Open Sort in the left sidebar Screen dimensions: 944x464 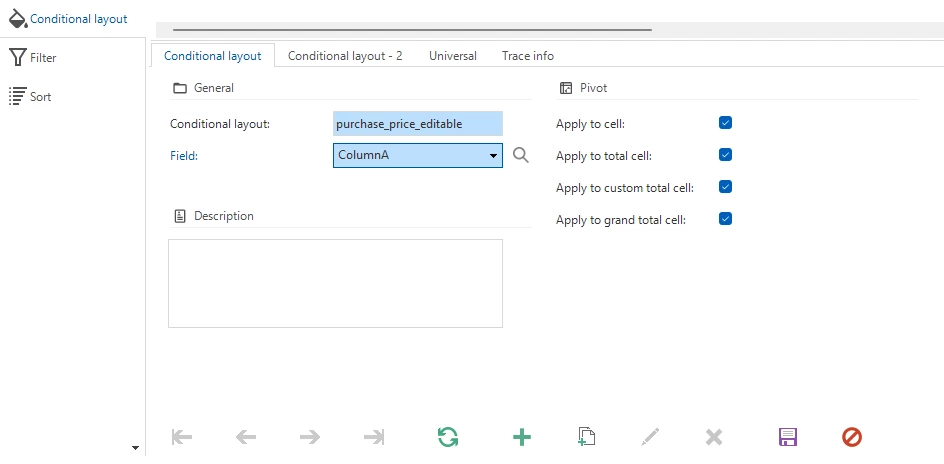[x=40, y=97]
